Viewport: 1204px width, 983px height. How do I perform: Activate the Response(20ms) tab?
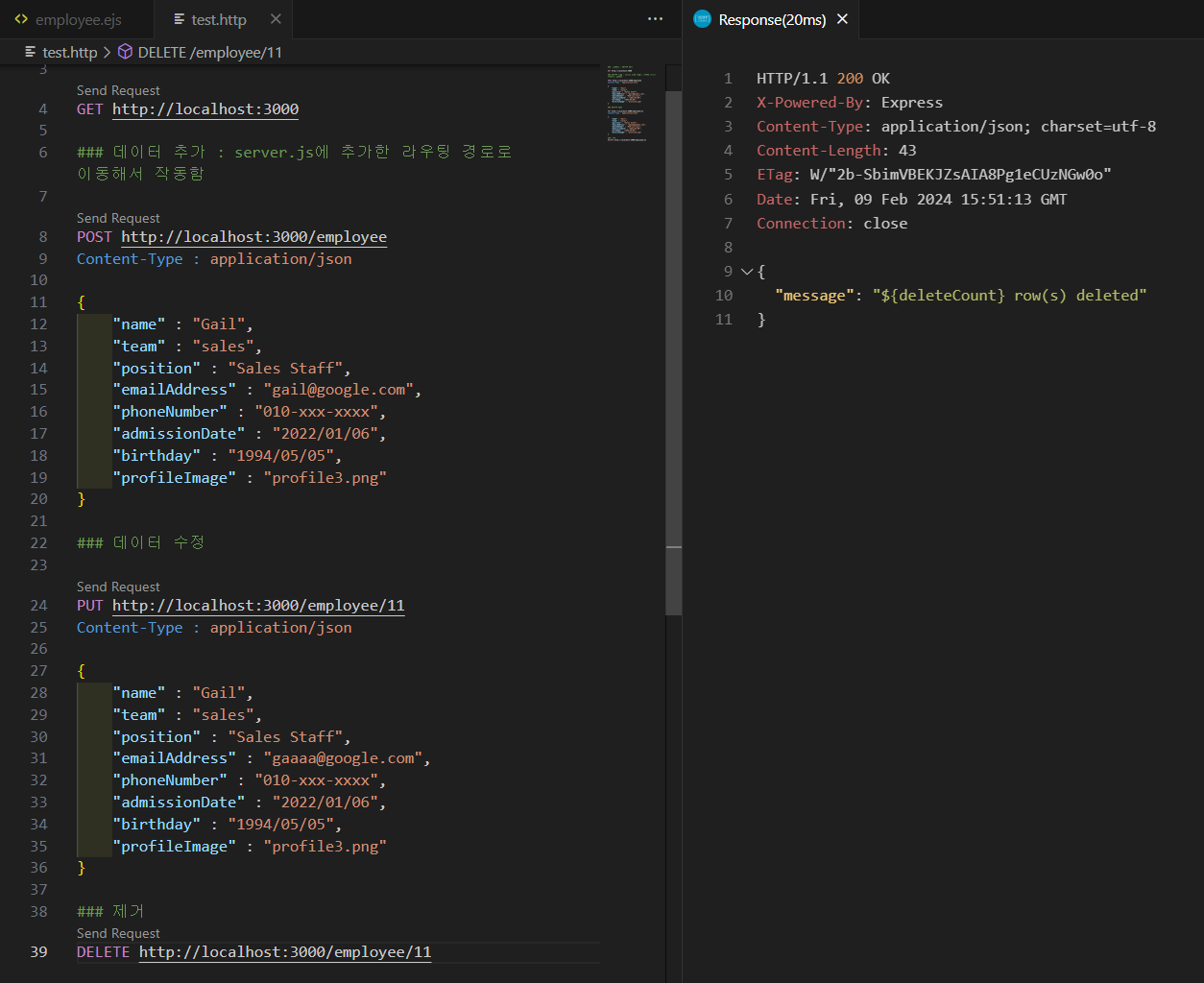pyautogui.click(x=772, y=19)
